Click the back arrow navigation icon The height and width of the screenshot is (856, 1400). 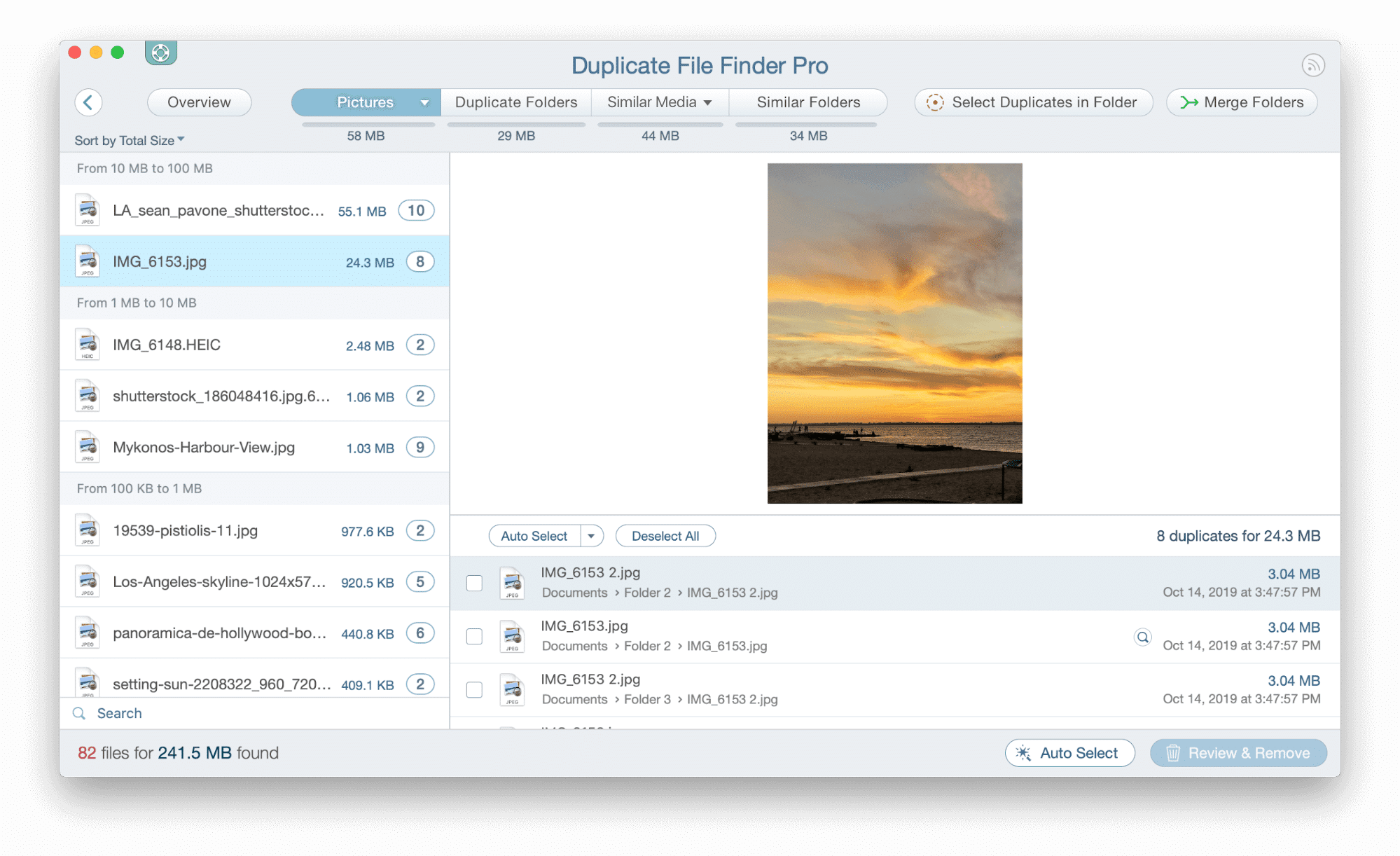click(89, 102)
